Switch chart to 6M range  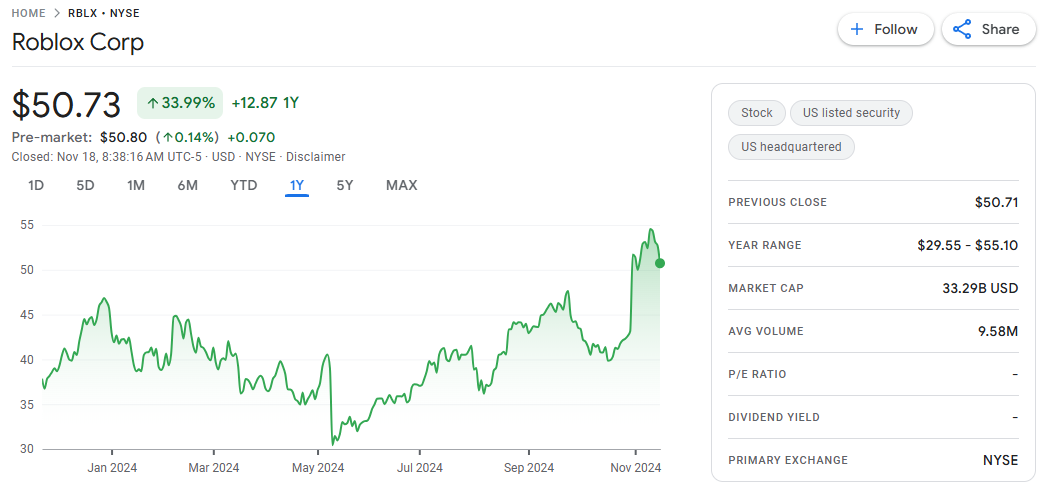187,185
